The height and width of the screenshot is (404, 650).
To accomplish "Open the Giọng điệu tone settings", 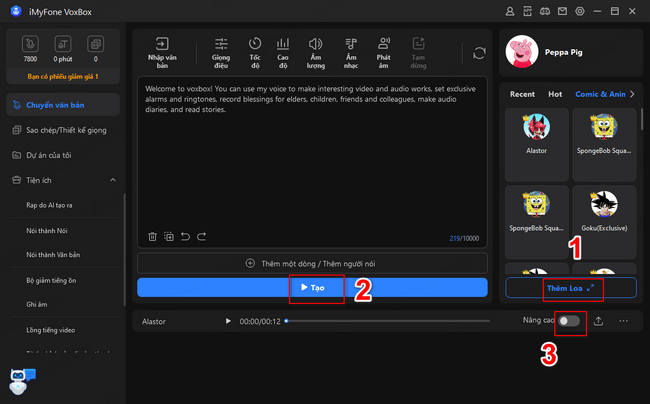I will [x=221, y=53].
